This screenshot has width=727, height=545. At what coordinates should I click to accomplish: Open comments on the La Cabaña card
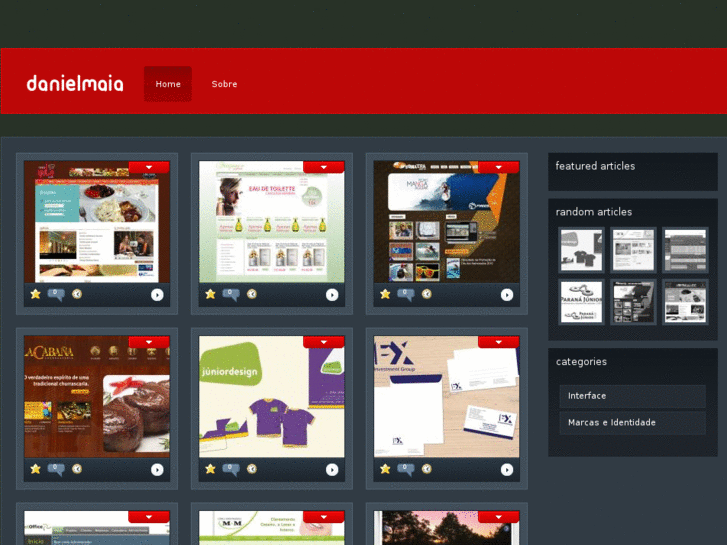coord(56,469)
